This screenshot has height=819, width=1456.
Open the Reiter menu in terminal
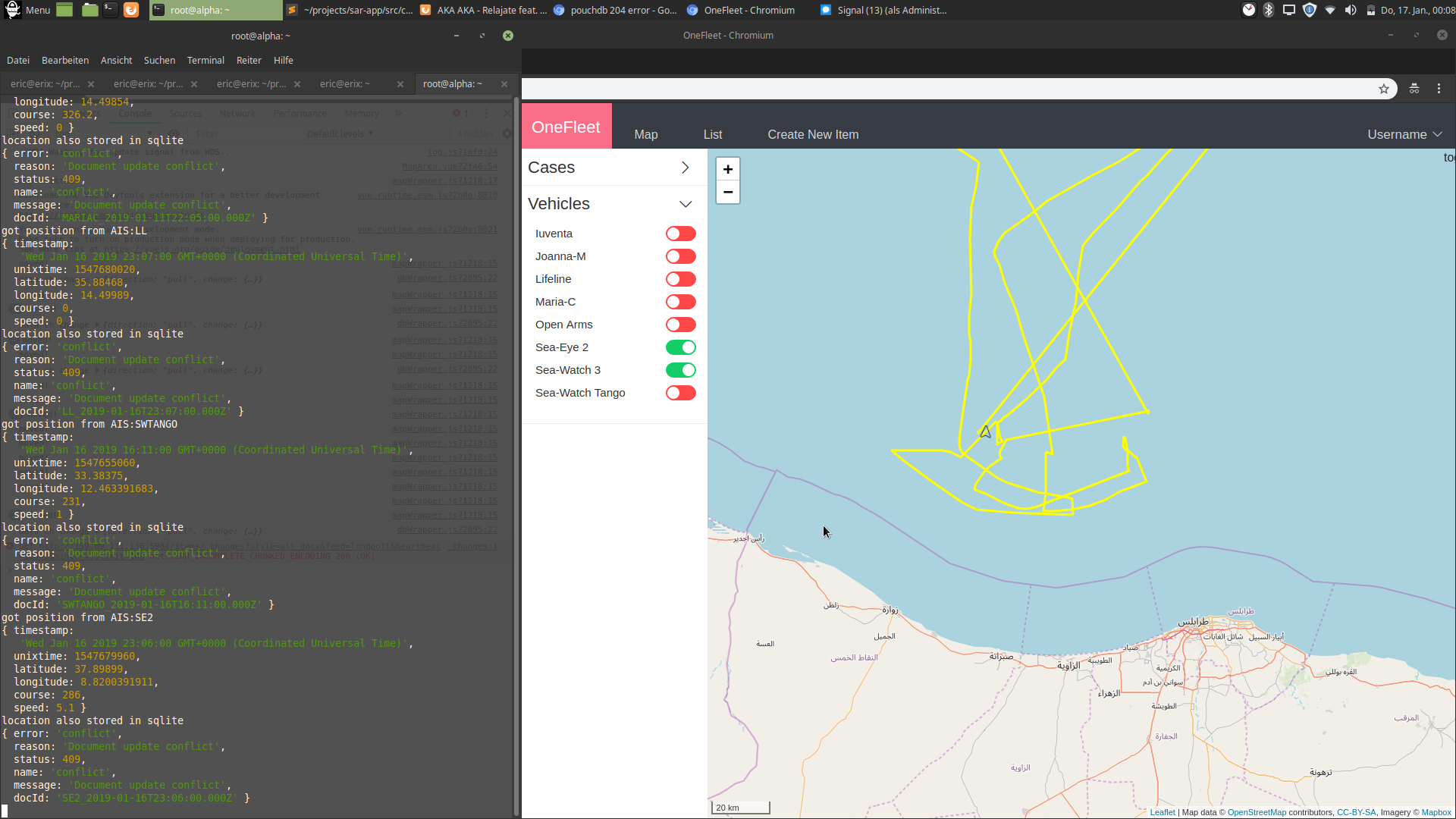pos(249,60)
